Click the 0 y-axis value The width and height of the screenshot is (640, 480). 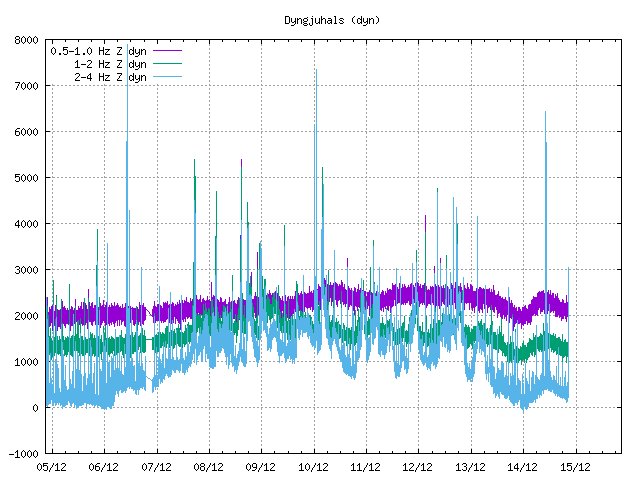(35, 408)
